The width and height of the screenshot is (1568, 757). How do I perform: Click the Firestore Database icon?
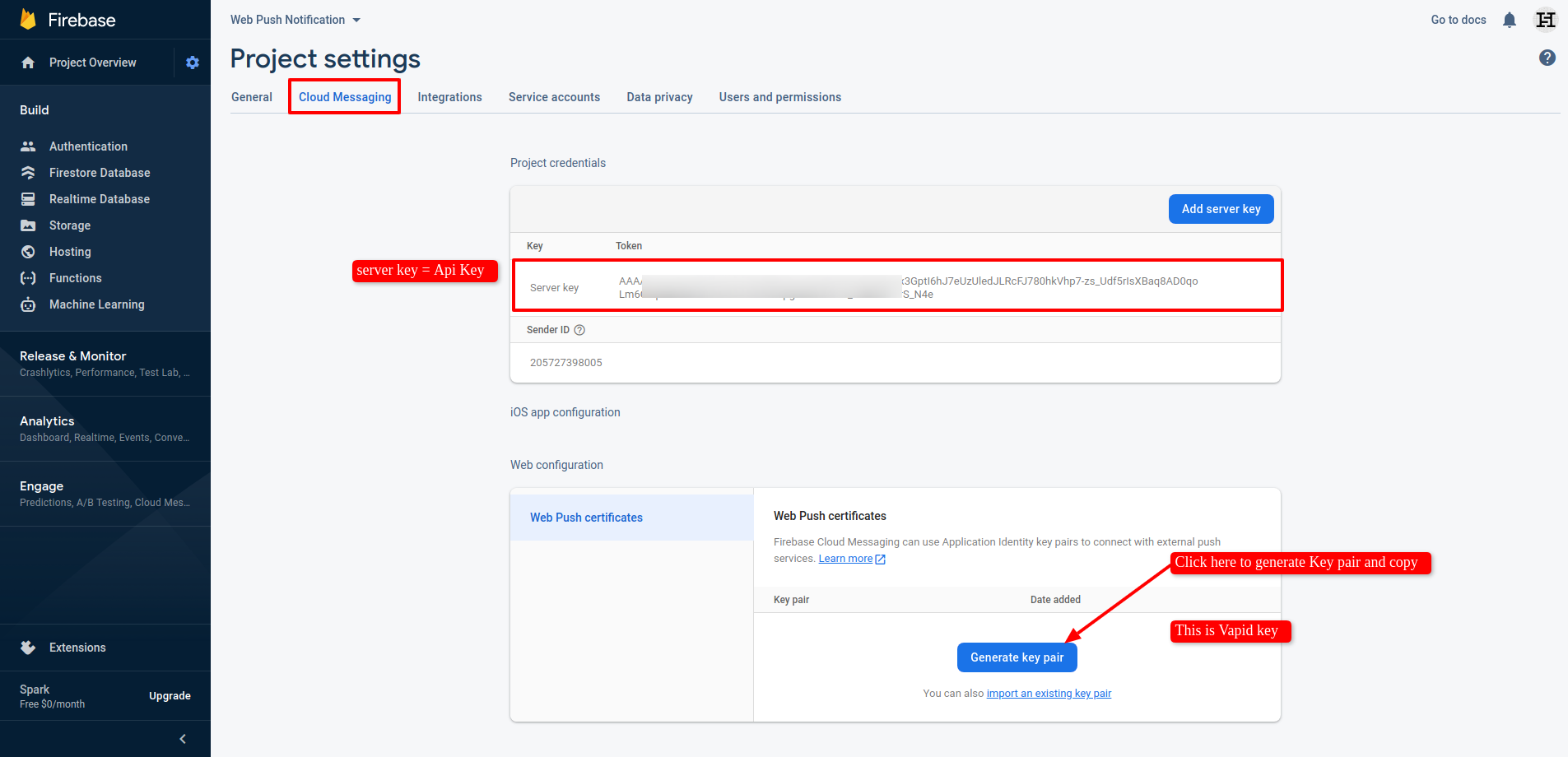[28, 173]
